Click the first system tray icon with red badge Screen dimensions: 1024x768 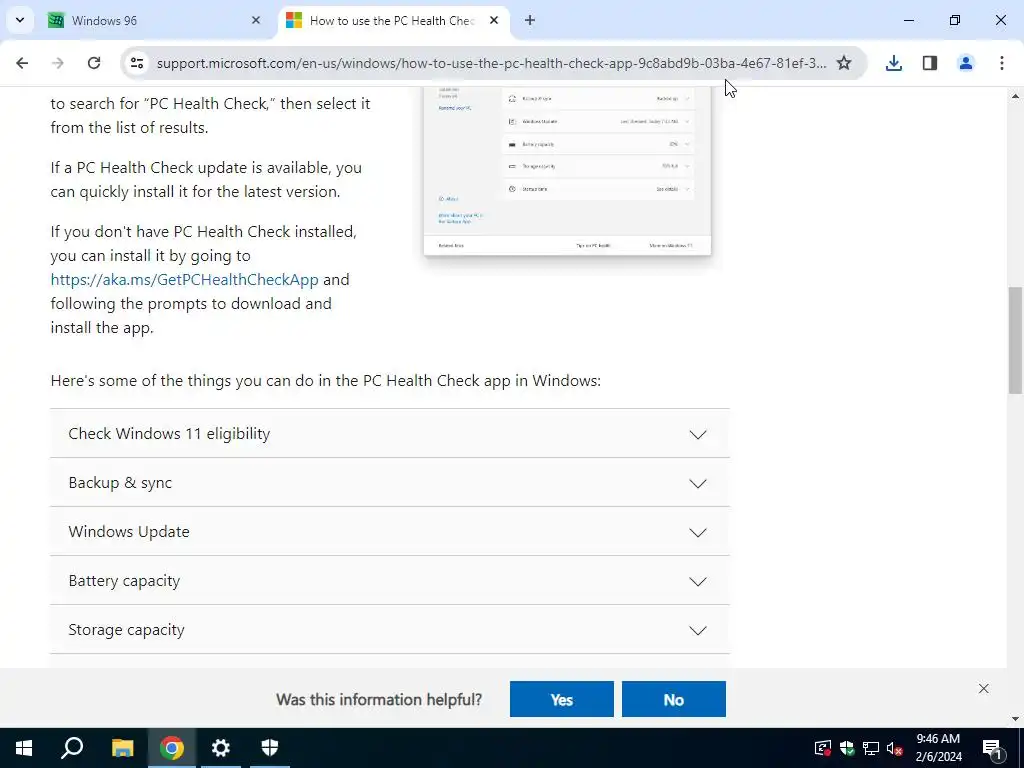823,748
